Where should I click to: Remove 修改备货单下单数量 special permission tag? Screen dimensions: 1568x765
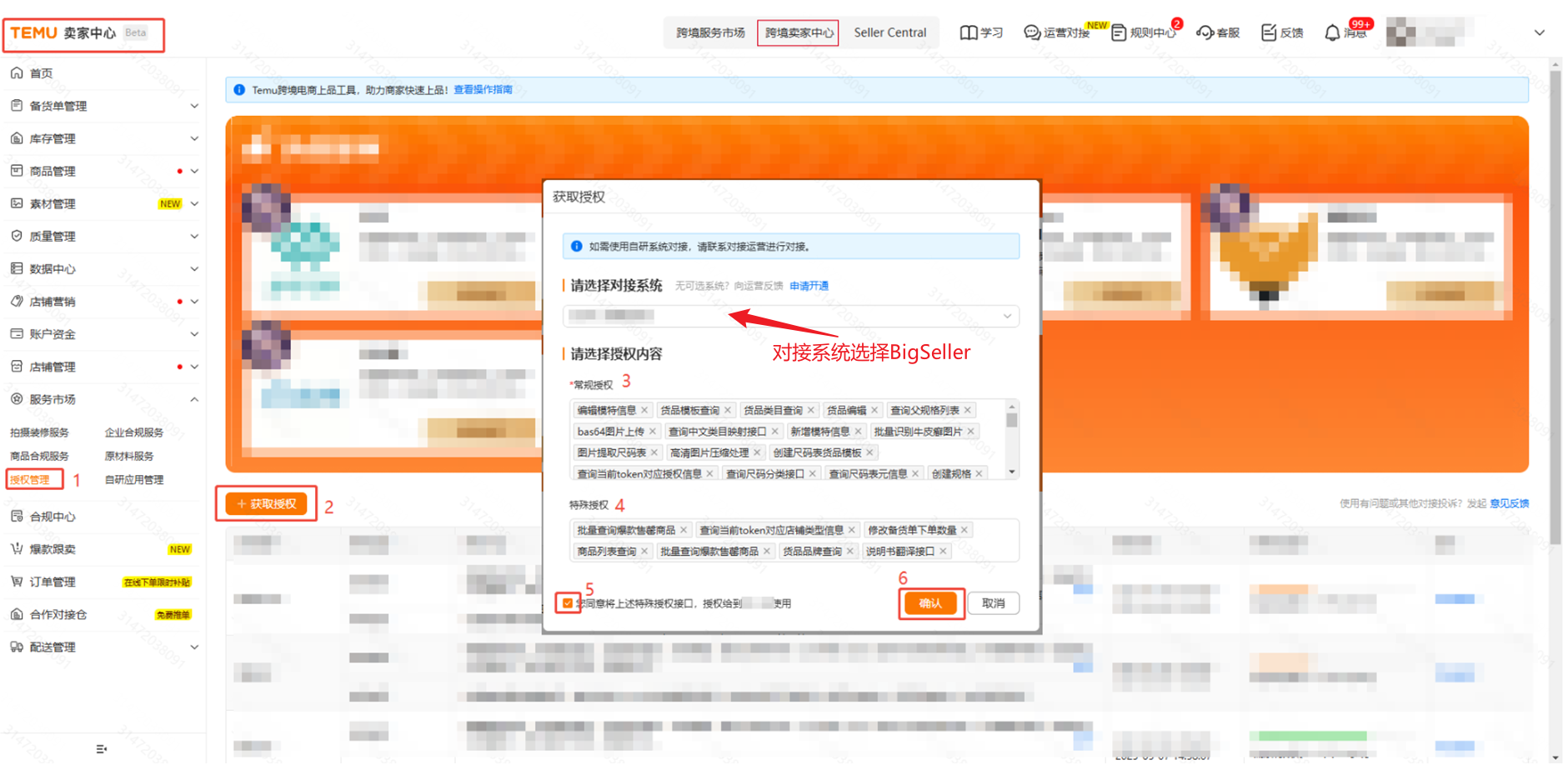[964, 530]
